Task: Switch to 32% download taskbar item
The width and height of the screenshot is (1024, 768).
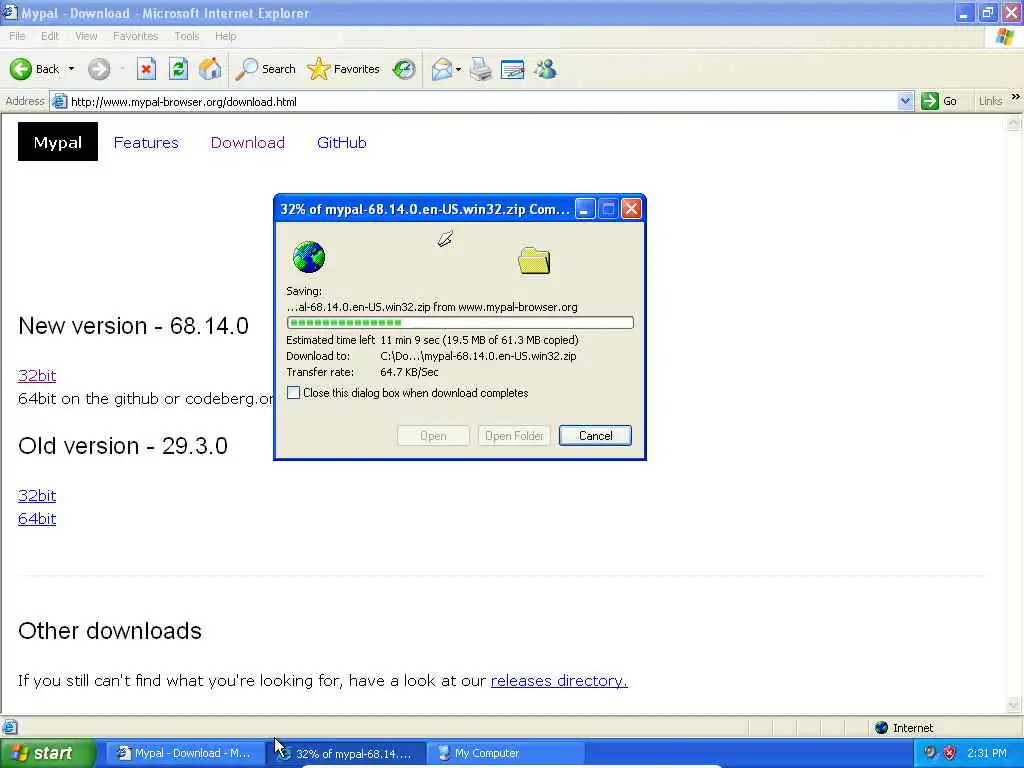Action: click(x=347, y=753)
